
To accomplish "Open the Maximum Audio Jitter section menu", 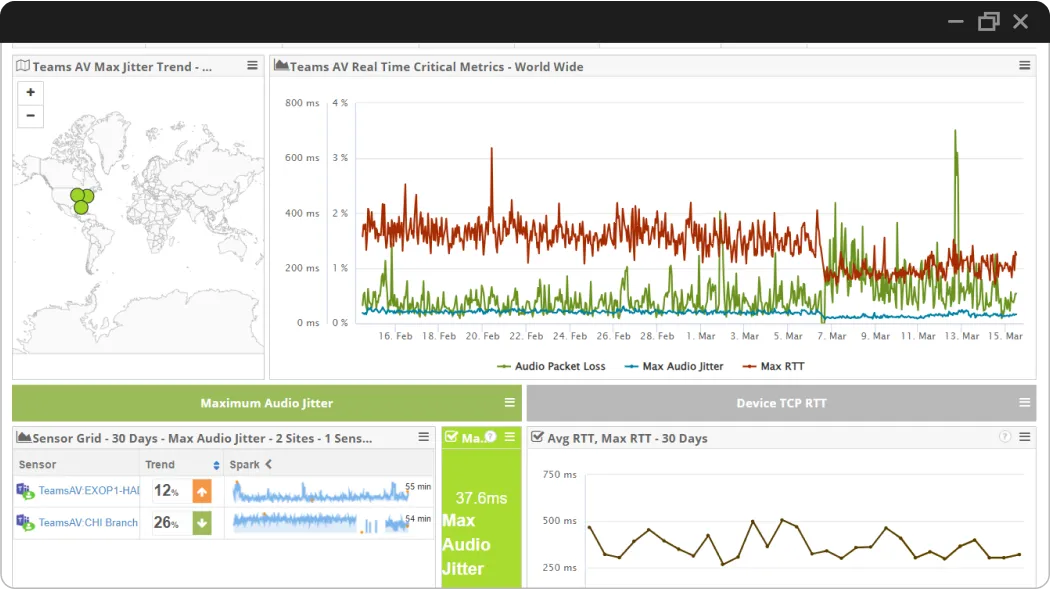I will pyautogui.click(x=510, y=402).
